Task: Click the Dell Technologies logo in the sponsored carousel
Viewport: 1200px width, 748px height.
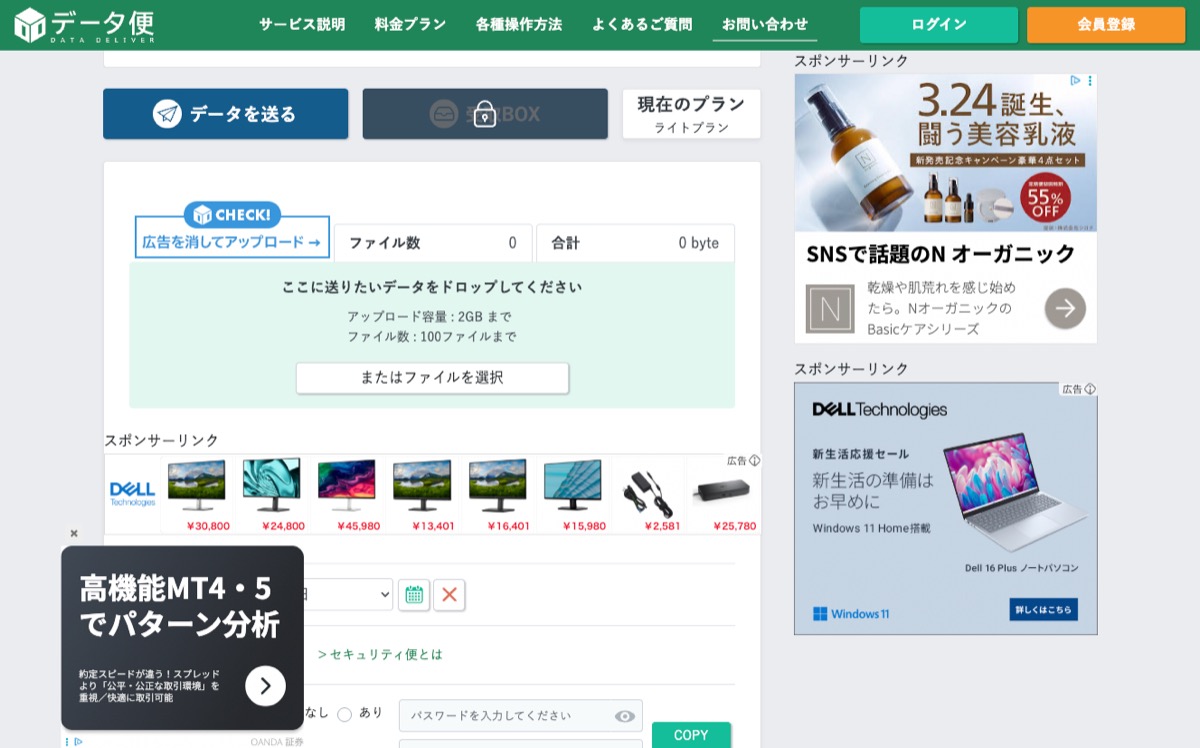Action: tap(131, 491)
